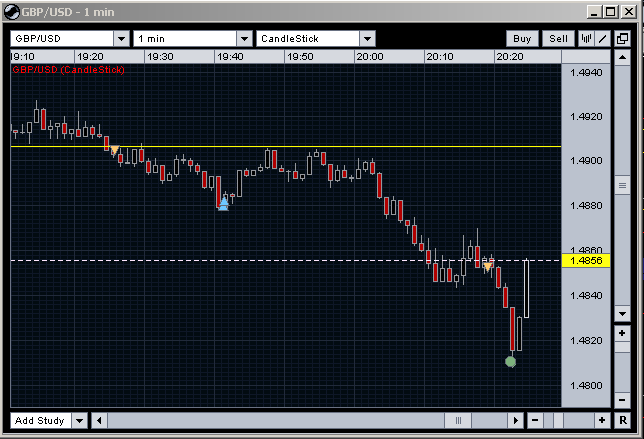Click the horizontal time scrollbar thumb
The height and width of the screenshot is (439, 644).
click(x=458, y=421)
